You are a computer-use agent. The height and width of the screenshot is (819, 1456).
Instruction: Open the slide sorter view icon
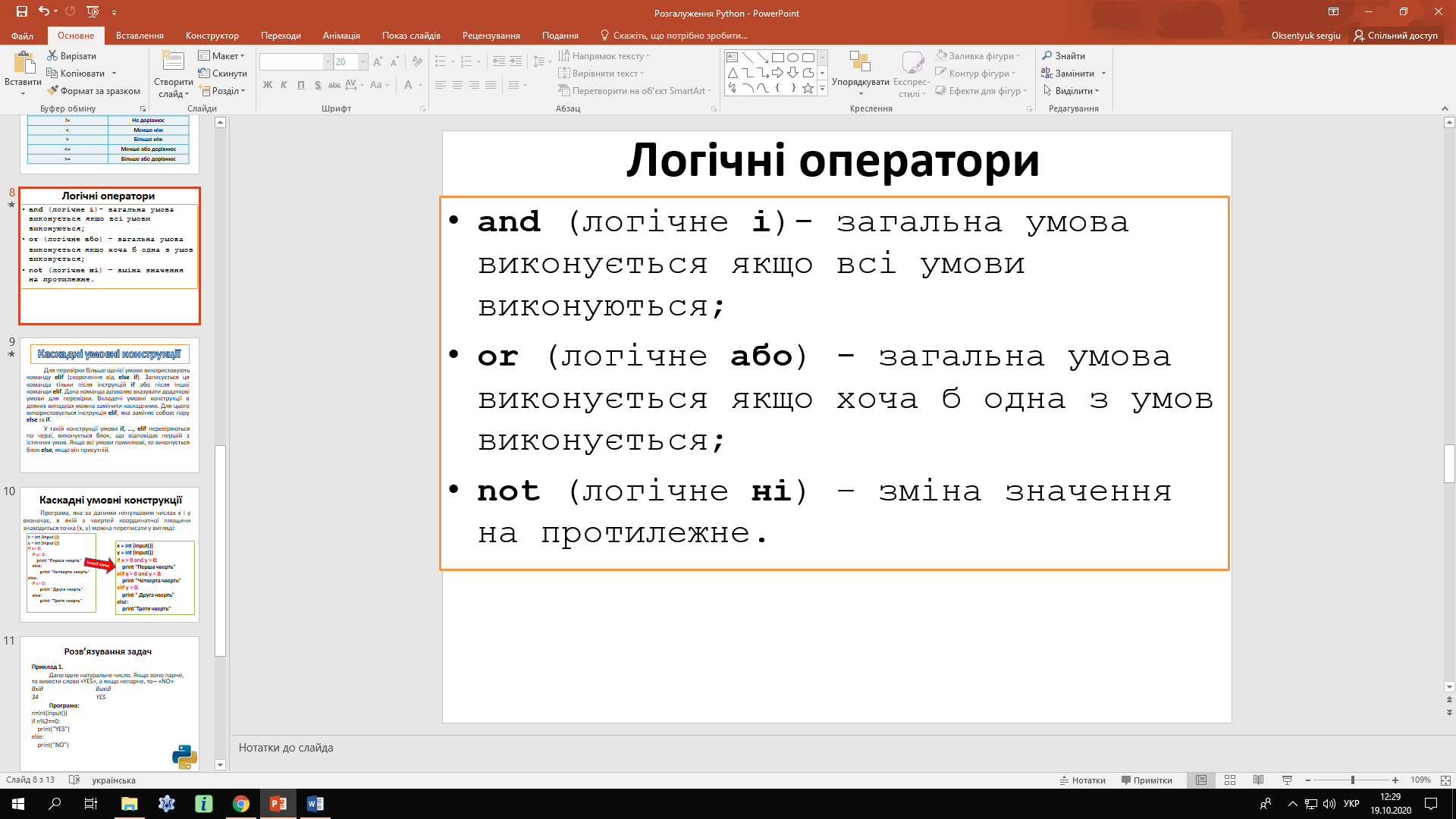(x=1230, y=780)
